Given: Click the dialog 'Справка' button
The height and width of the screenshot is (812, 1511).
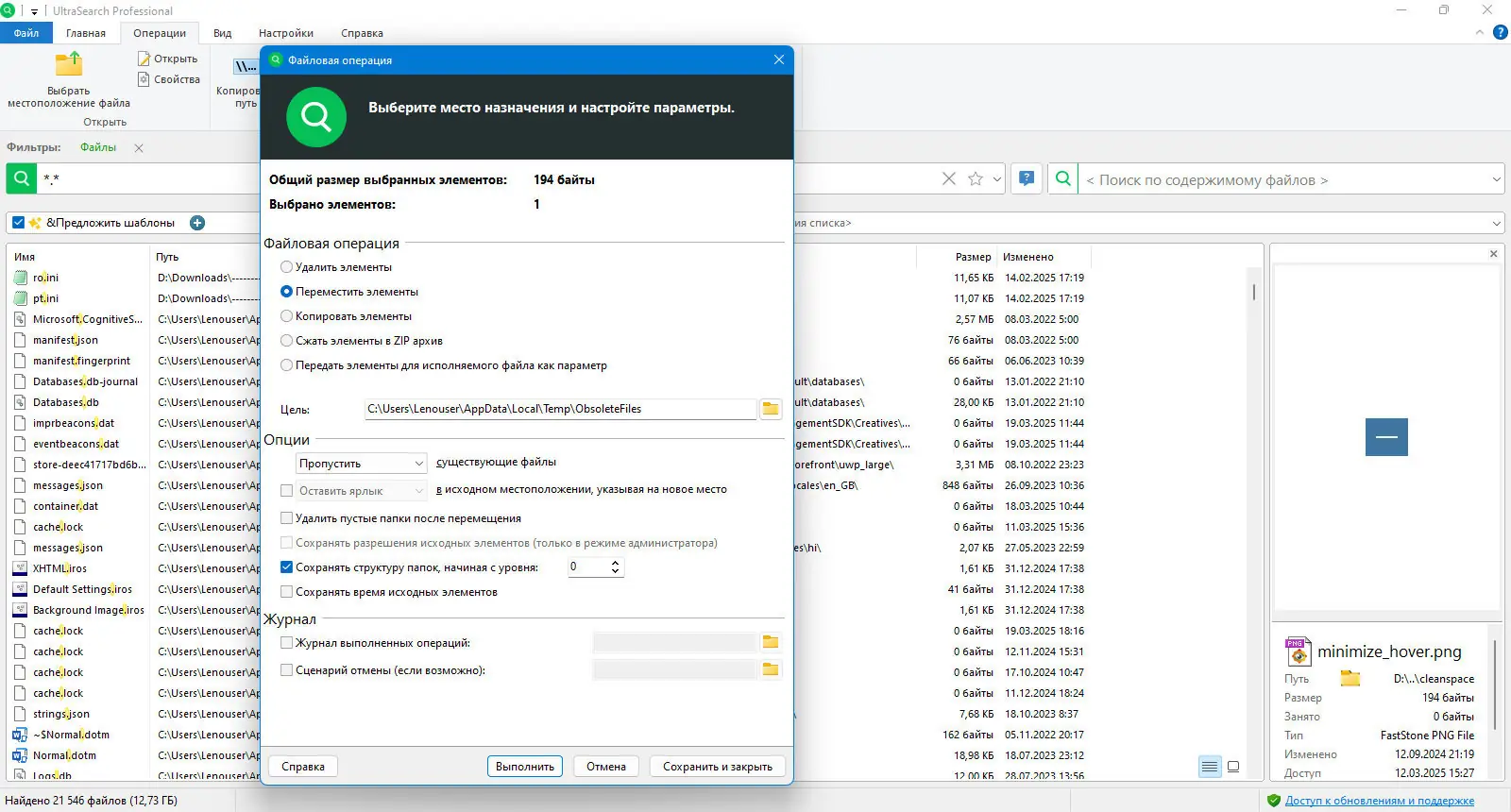Looking at the screenshot, I should click(x=303, y=767).
